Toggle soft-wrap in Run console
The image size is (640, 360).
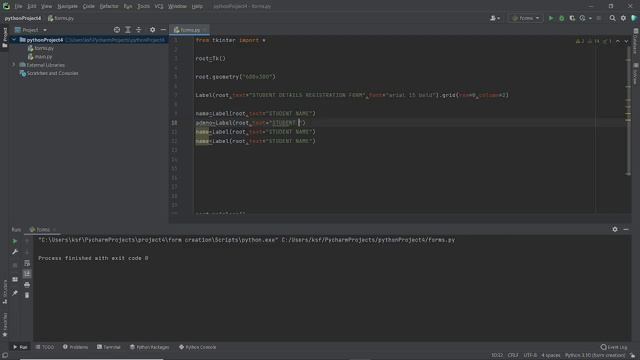pyautogui.click(x=27, y=263)
